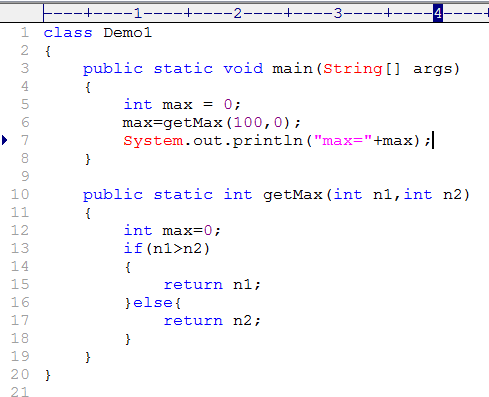Screen dimensions: 489x397
Task: Click the 'int' keyword on line 5
Action: pyautogui.click(x=138, y=104)
